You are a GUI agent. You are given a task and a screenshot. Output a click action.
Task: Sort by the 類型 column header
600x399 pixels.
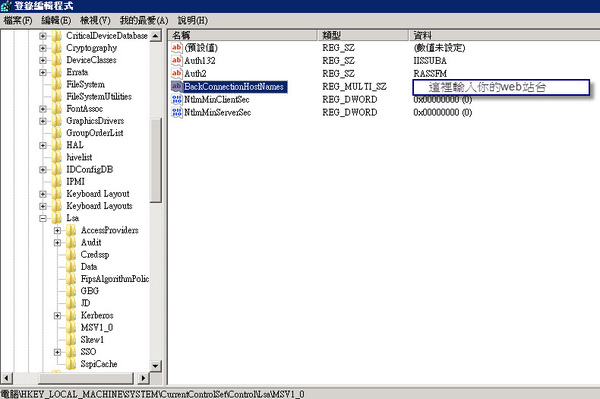[363, 36]
